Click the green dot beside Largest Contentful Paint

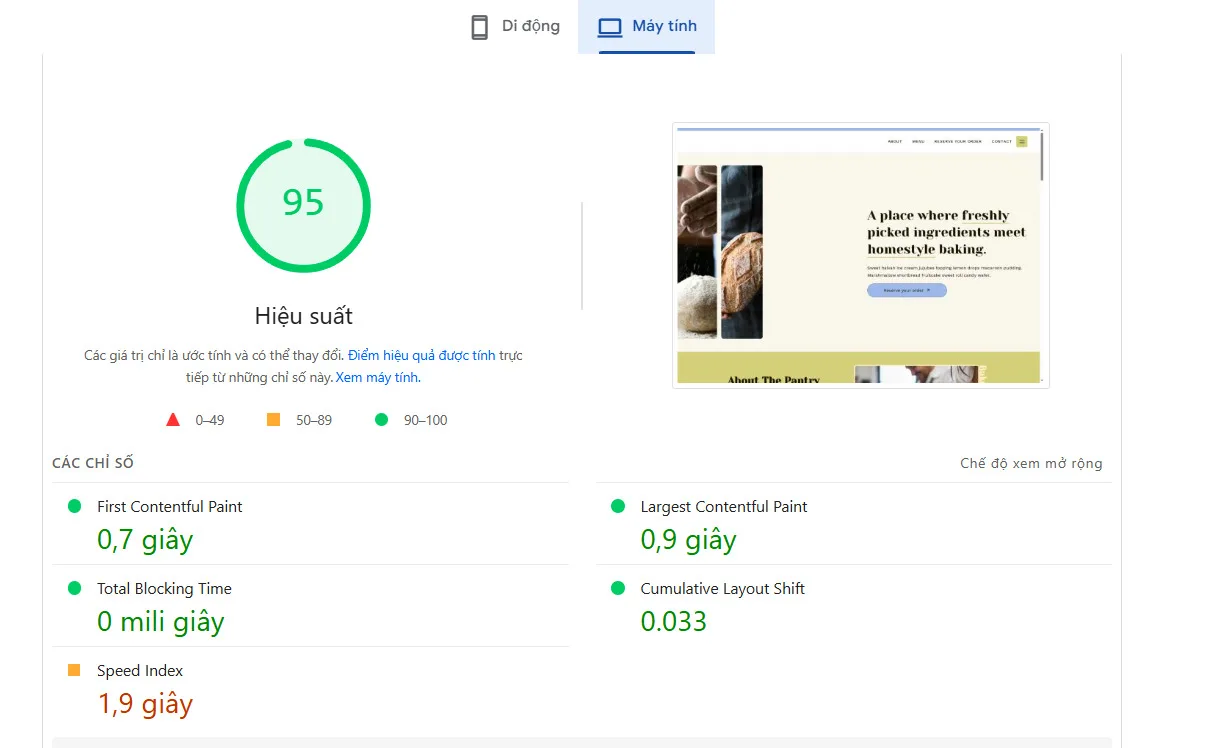617,506
